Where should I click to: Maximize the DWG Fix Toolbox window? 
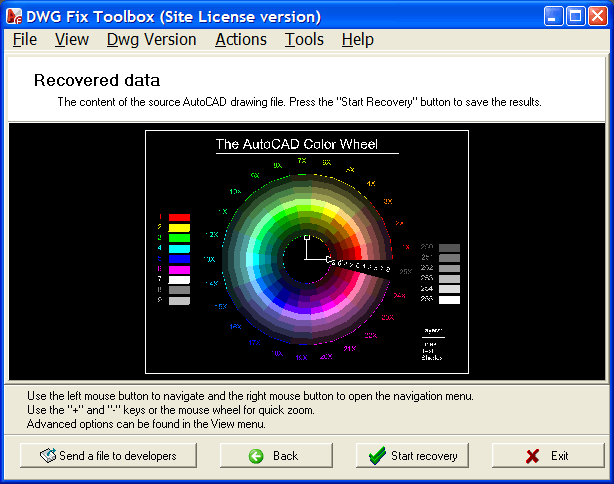point(576,16)
